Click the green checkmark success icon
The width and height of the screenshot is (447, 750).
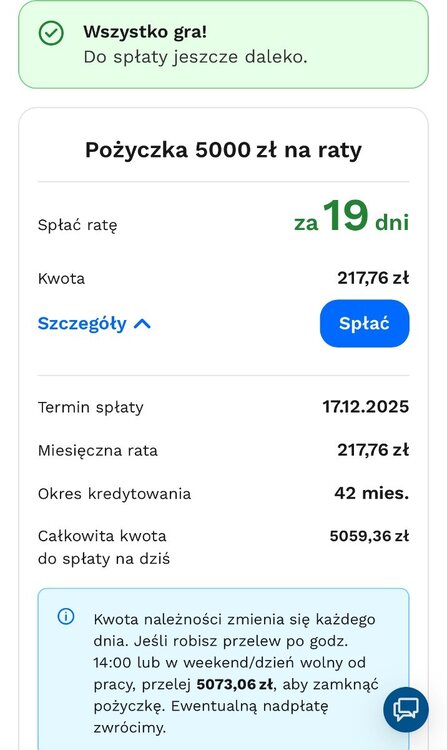[x=51, y=33]
